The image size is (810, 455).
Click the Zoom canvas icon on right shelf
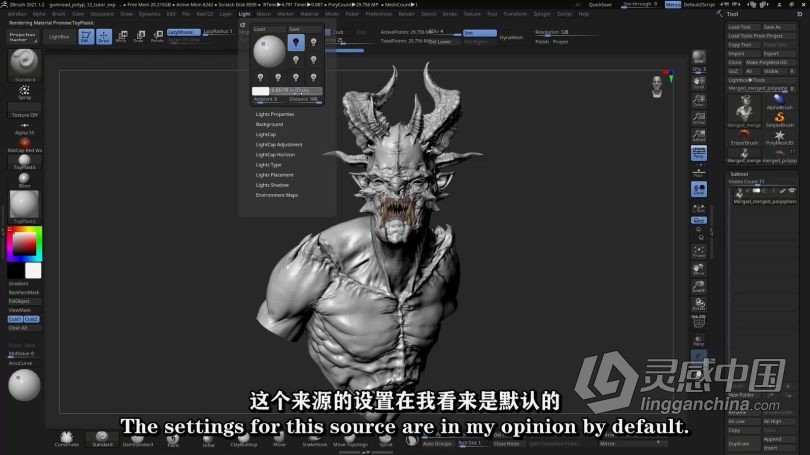tap(699, 100)
